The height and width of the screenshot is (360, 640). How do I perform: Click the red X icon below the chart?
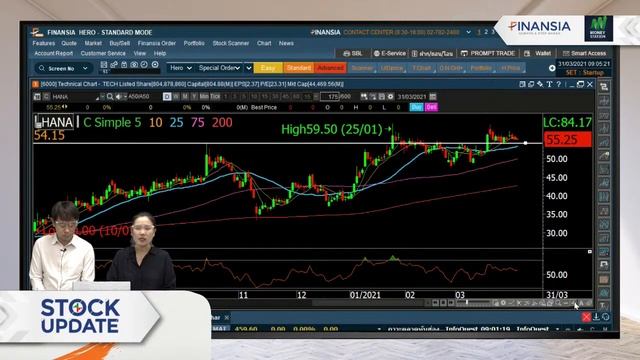click(x=586, y=317)
